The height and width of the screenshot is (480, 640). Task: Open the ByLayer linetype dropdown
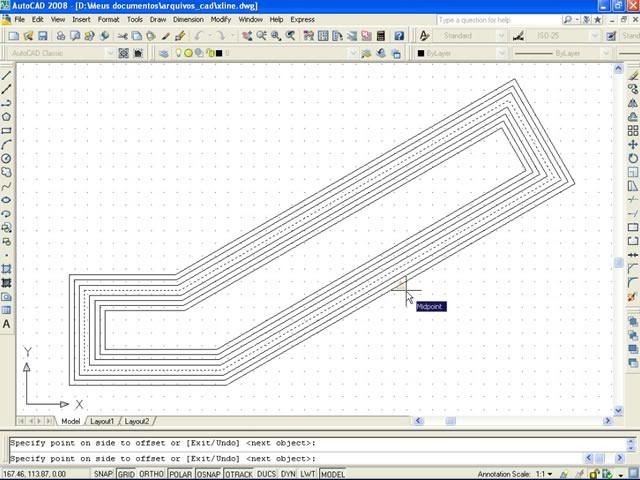(606, 53)
